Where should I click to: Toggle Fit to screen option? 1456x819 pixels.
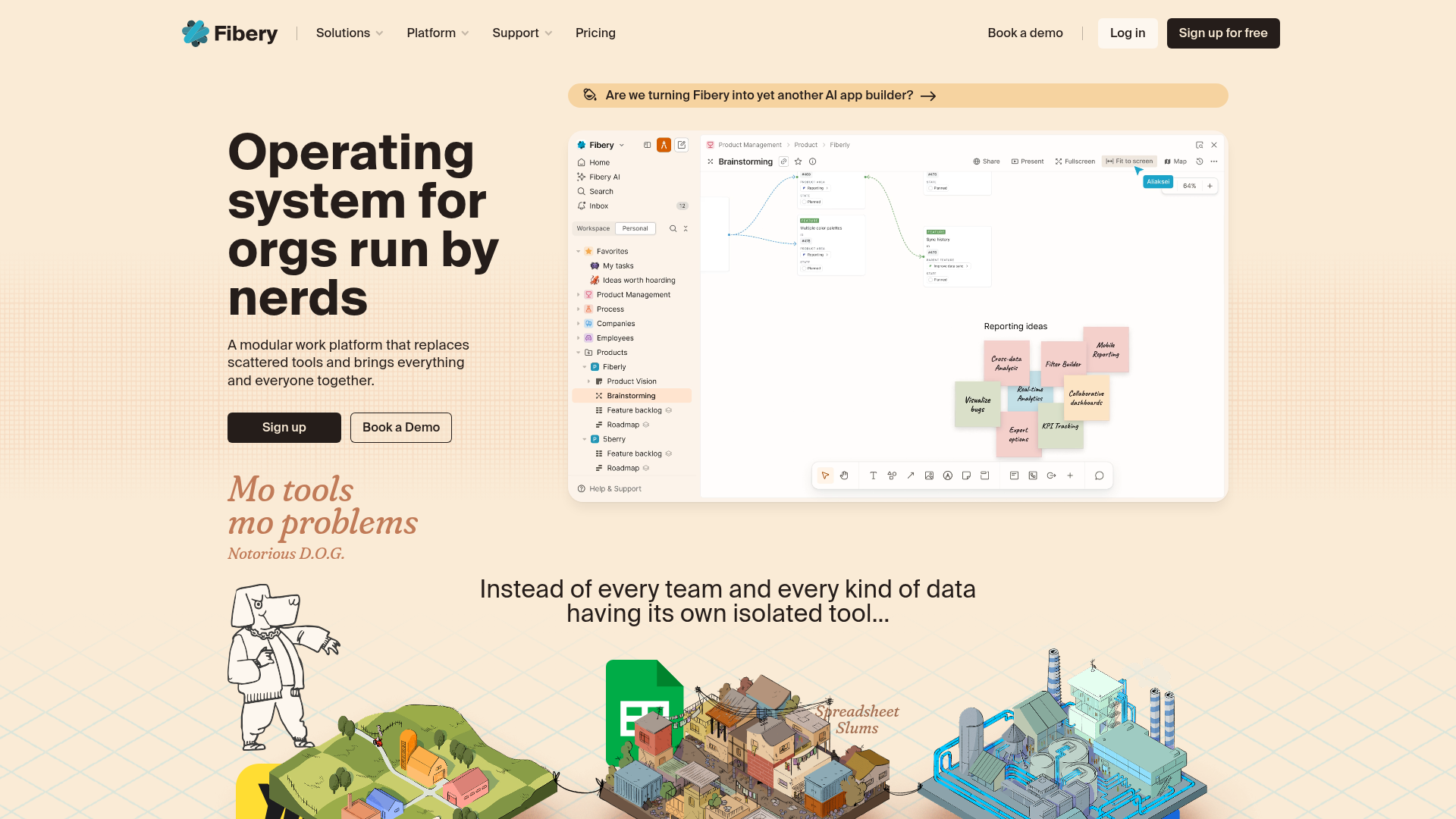click(1129, 162)
